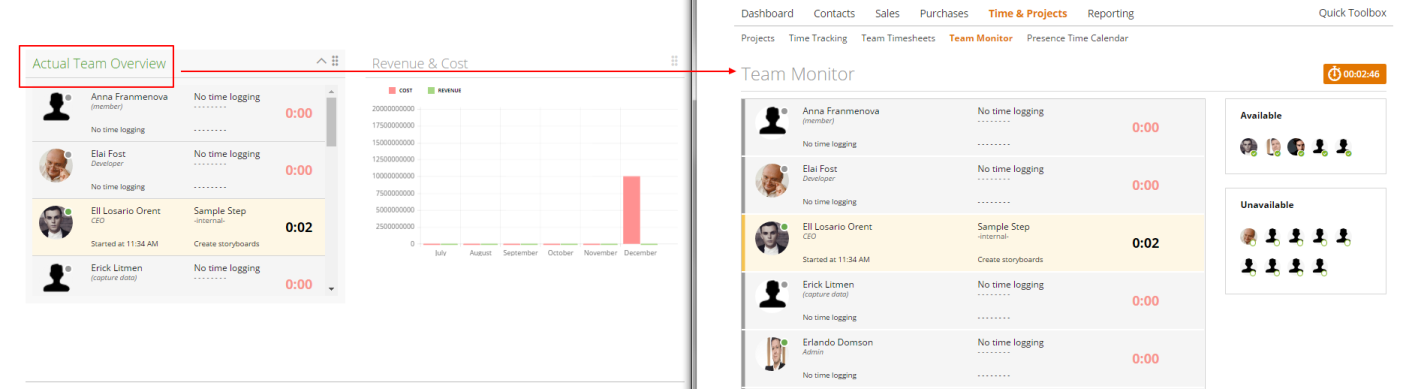Click 0:02 time value in Team Monitor

pos(1145,243)
